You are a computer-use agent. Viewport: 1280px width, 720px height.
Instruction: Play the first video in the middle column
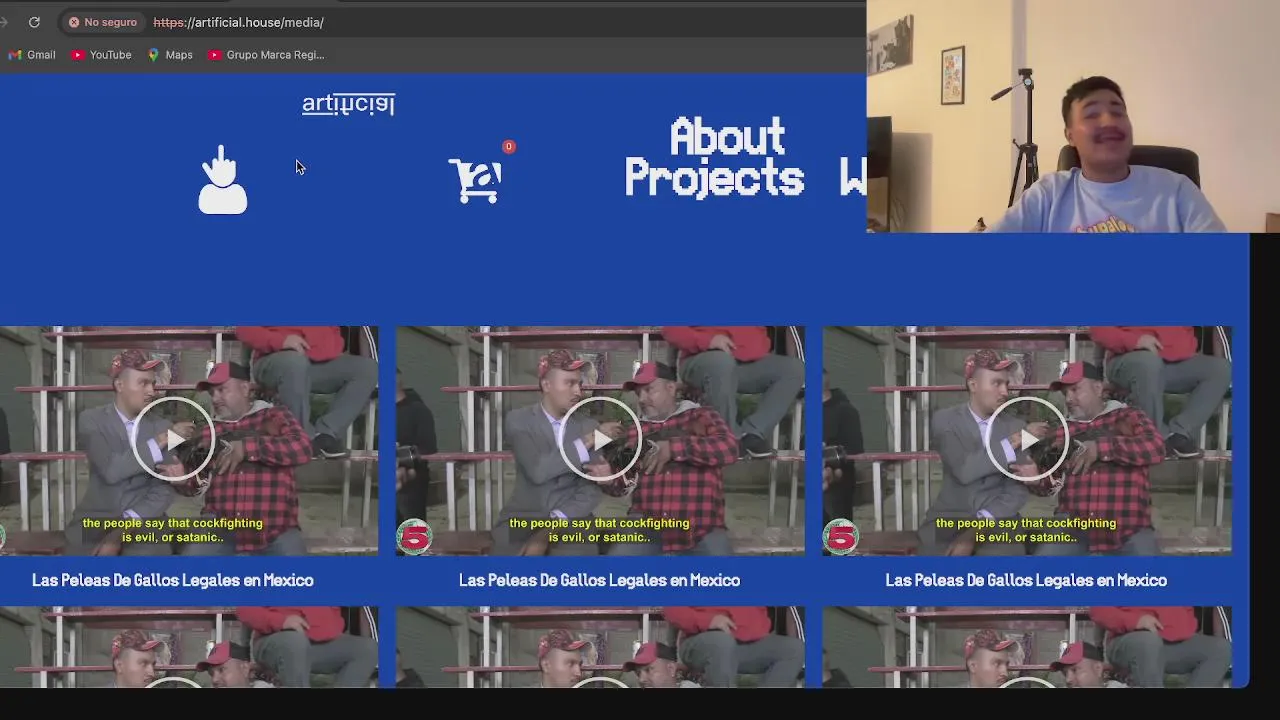click(x=600, y=439)
